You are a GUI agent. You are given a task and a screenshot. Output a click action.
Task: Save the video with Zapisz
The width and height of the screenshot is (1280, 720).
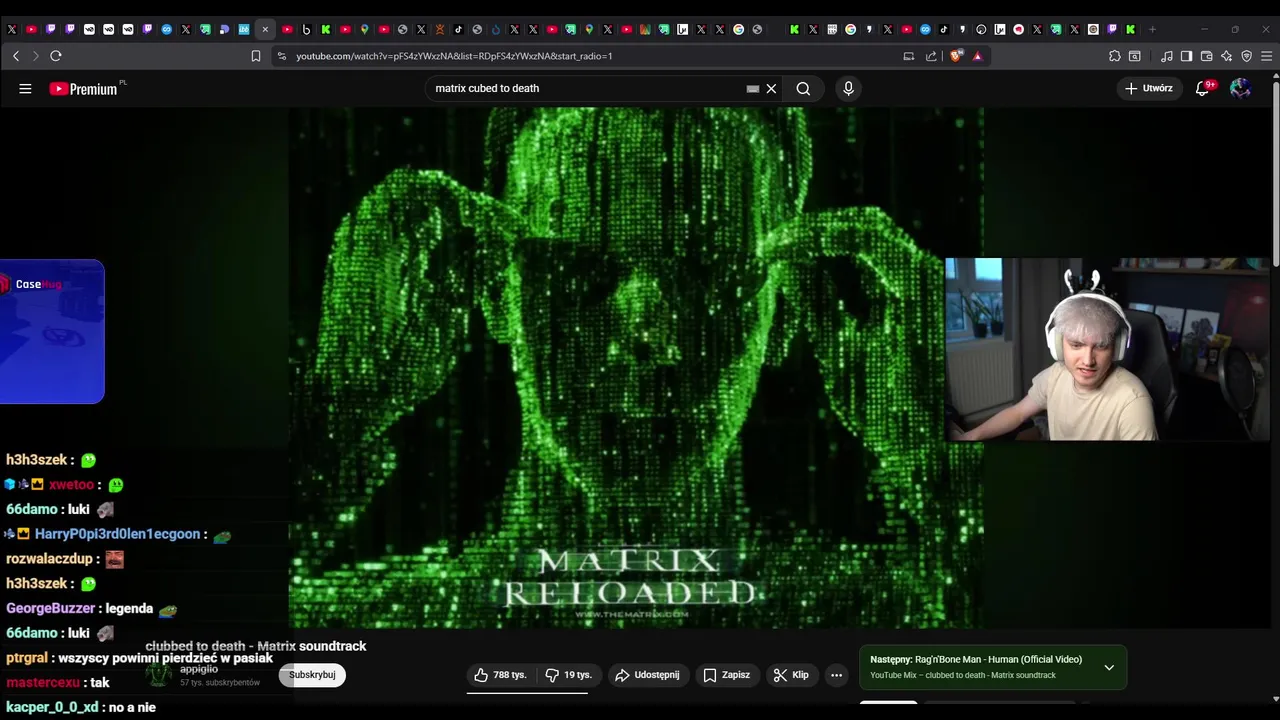coord(727,675)
